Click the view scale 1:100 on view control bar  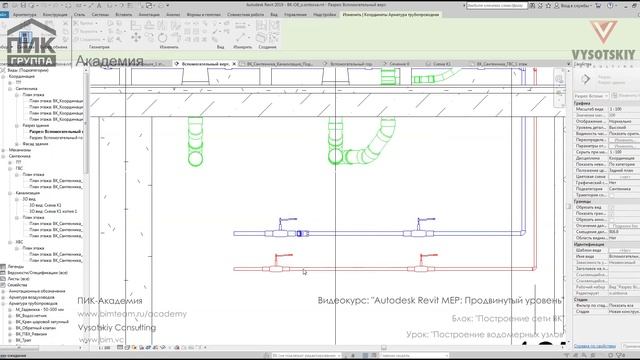(x=105, y=348)
